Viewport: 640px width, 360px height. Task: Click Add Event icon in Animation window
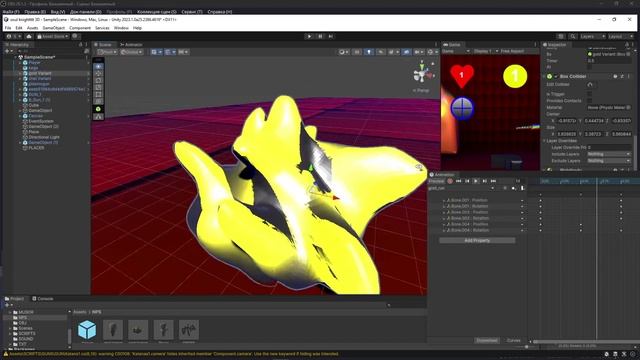(x=522, y=188)
